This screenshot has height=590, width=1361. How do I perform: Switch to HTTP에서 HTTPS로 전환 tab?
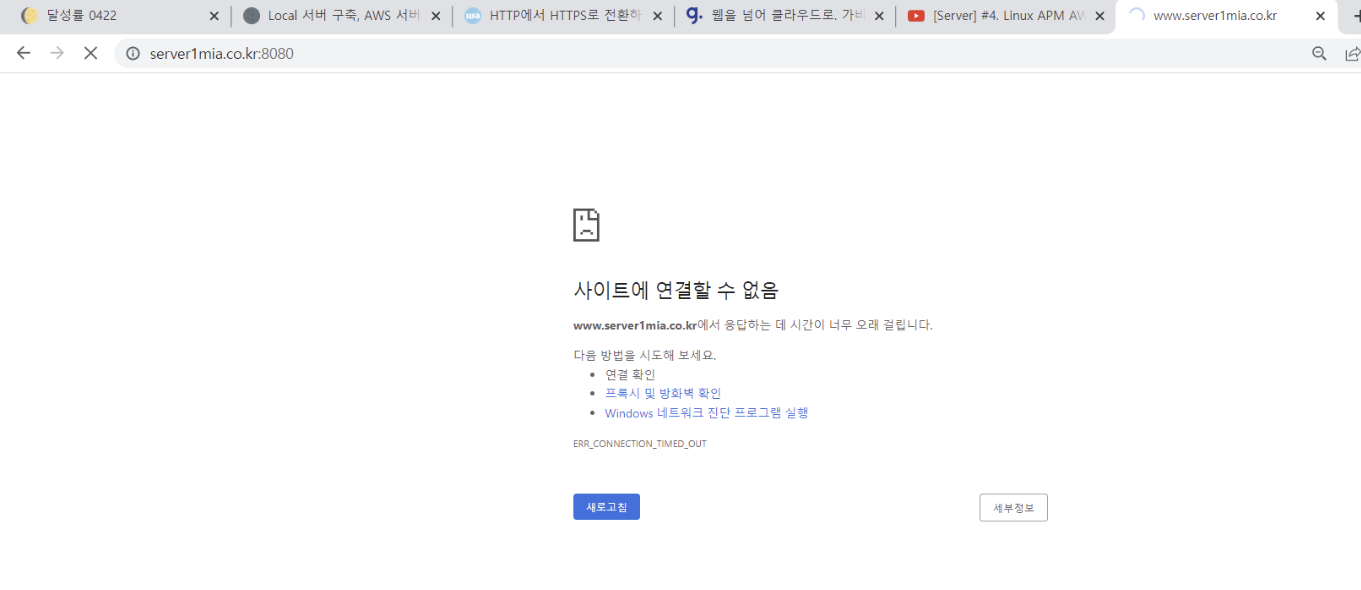point(562,16)
